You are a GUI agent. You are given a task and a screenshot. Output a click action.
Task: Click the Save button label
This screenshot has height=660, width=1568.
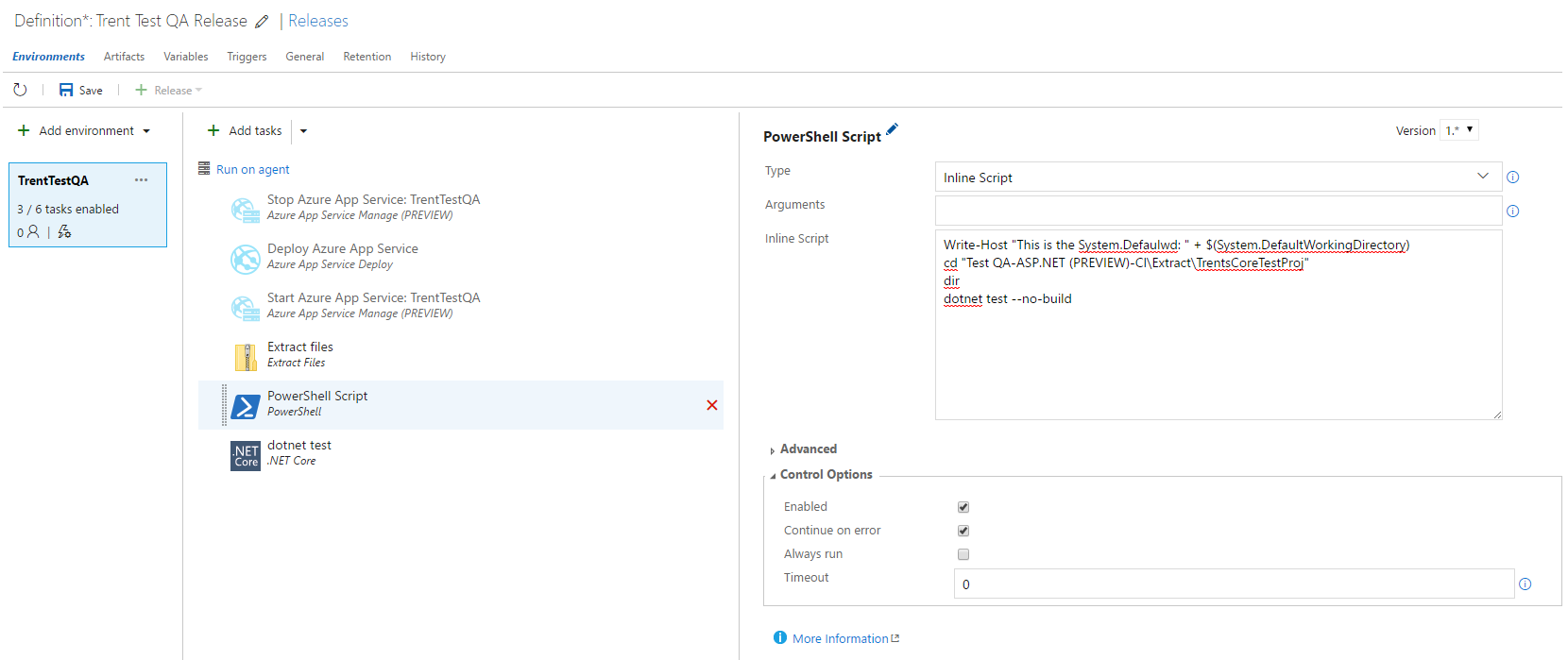(91, 91)
